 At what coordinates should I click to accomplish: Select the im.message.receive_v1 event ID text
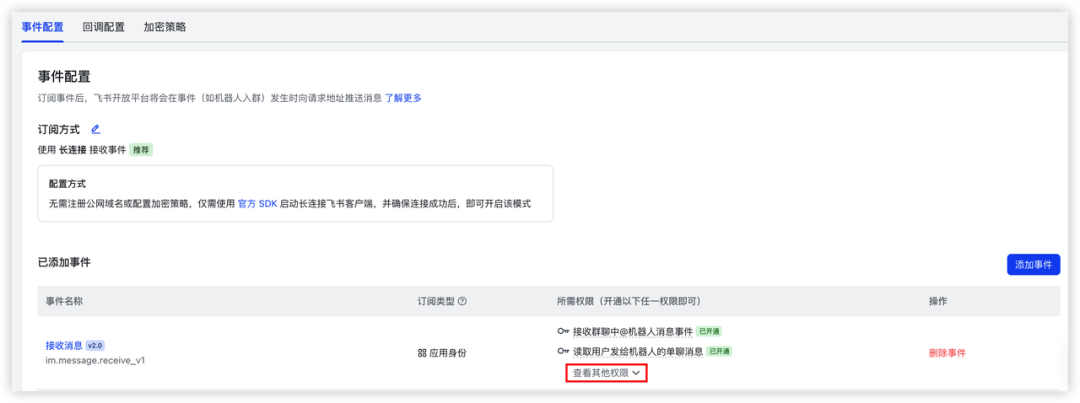[x=95, y=360]
